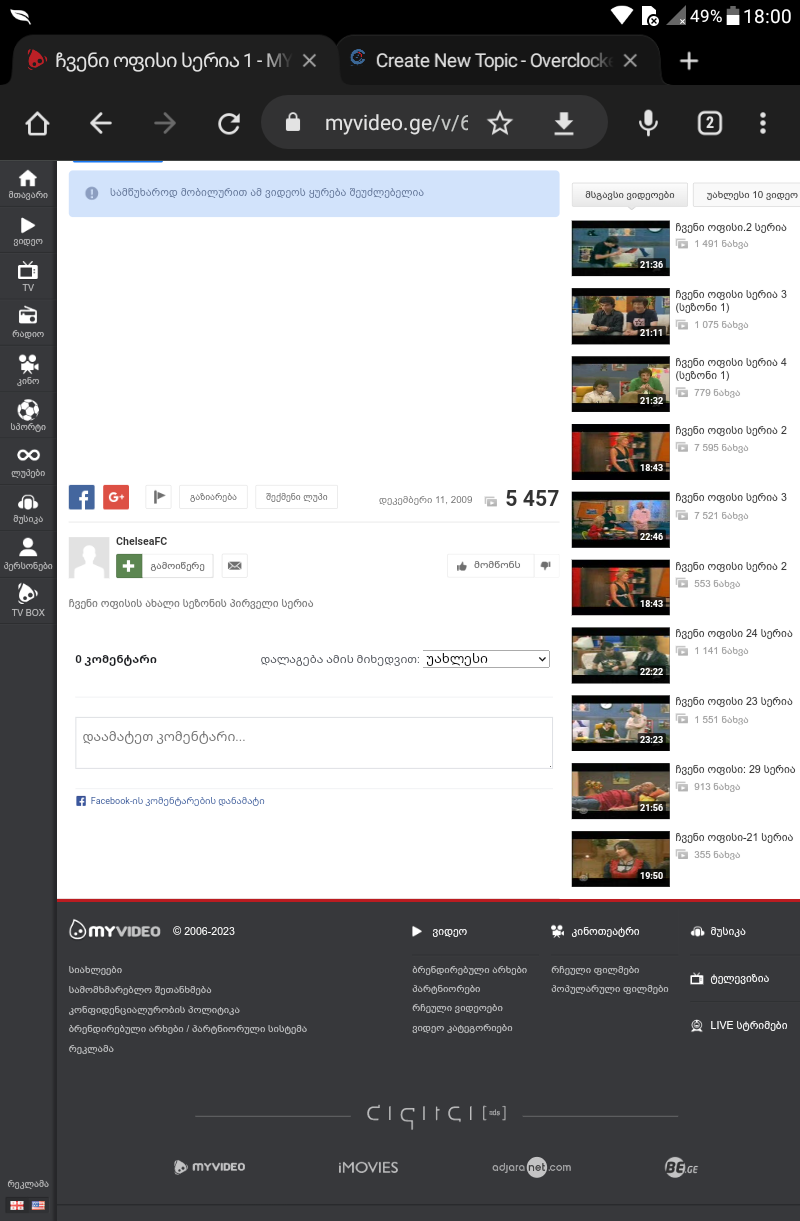Bookmark page with star icon
The image size is (800, 1221).
[500, 123]
